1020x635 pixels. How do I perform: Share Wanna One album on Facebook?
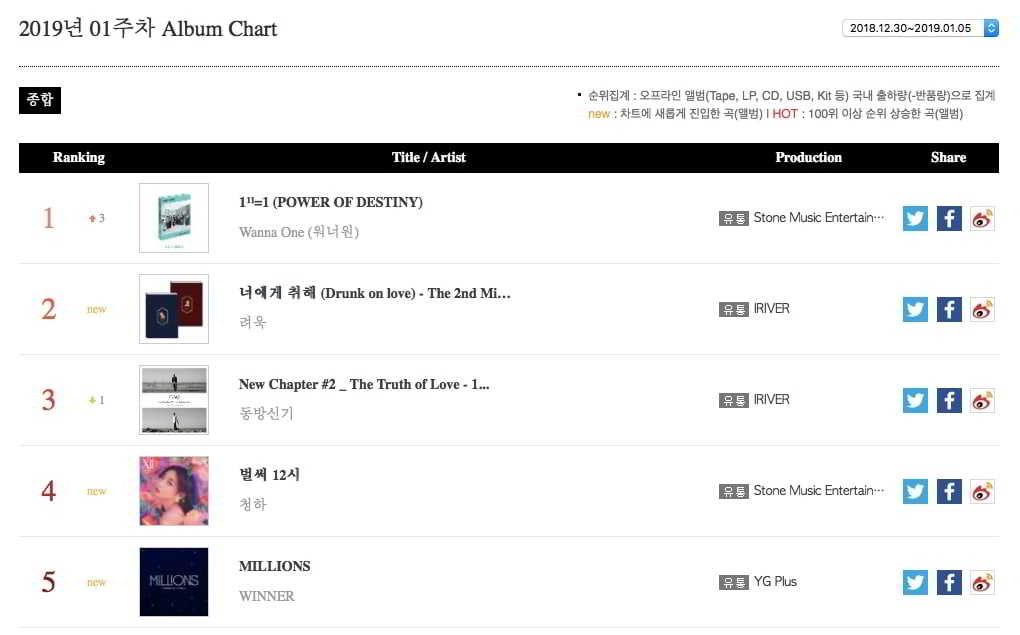click(949, 218)
